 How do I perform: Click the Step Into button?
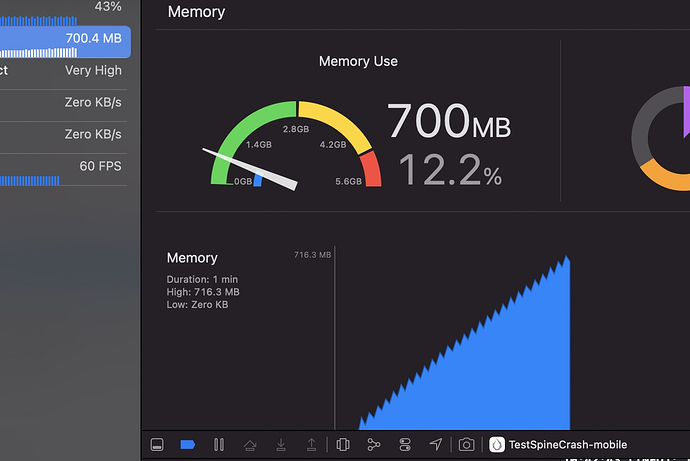coord(281,445)
